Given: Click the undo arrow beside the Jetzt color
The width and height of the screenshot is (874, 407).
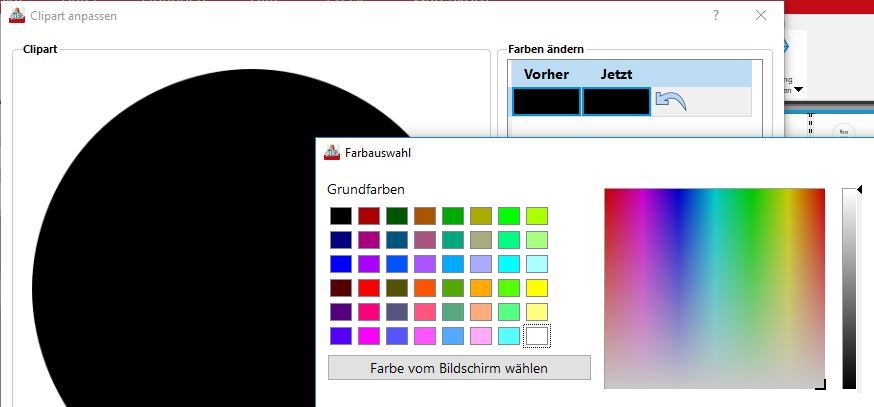Looking at the screenshot, I should [x=671, y=101].
